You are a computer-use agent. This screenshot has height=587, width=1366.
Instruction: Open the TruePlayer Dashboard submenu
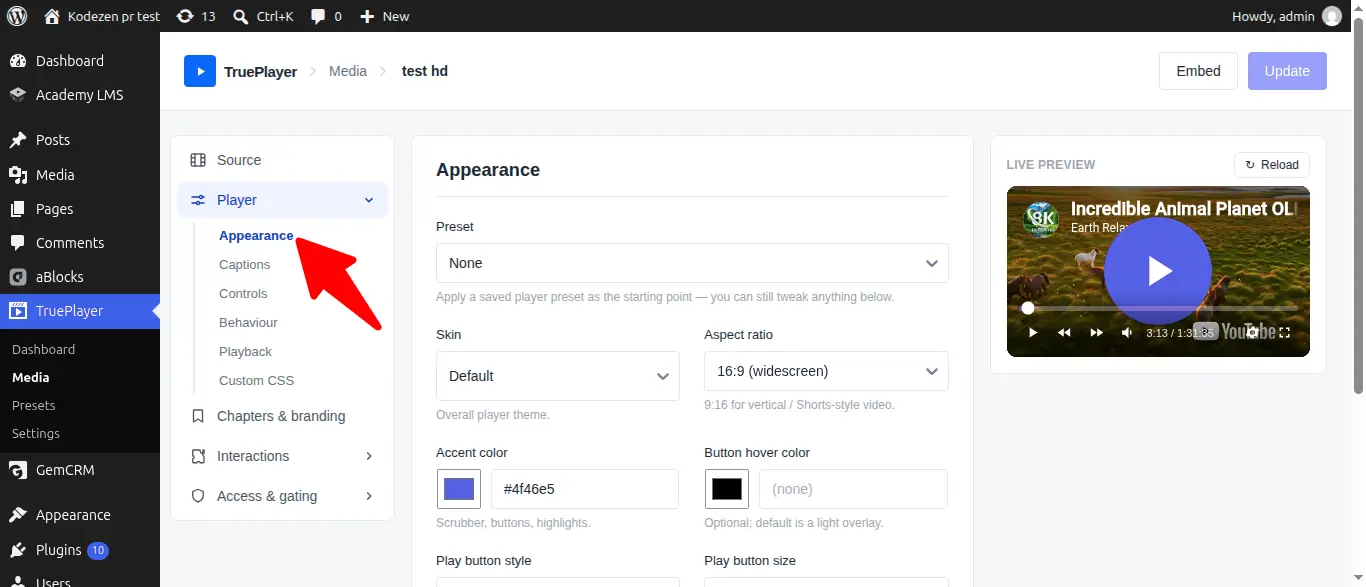[43, 349]
